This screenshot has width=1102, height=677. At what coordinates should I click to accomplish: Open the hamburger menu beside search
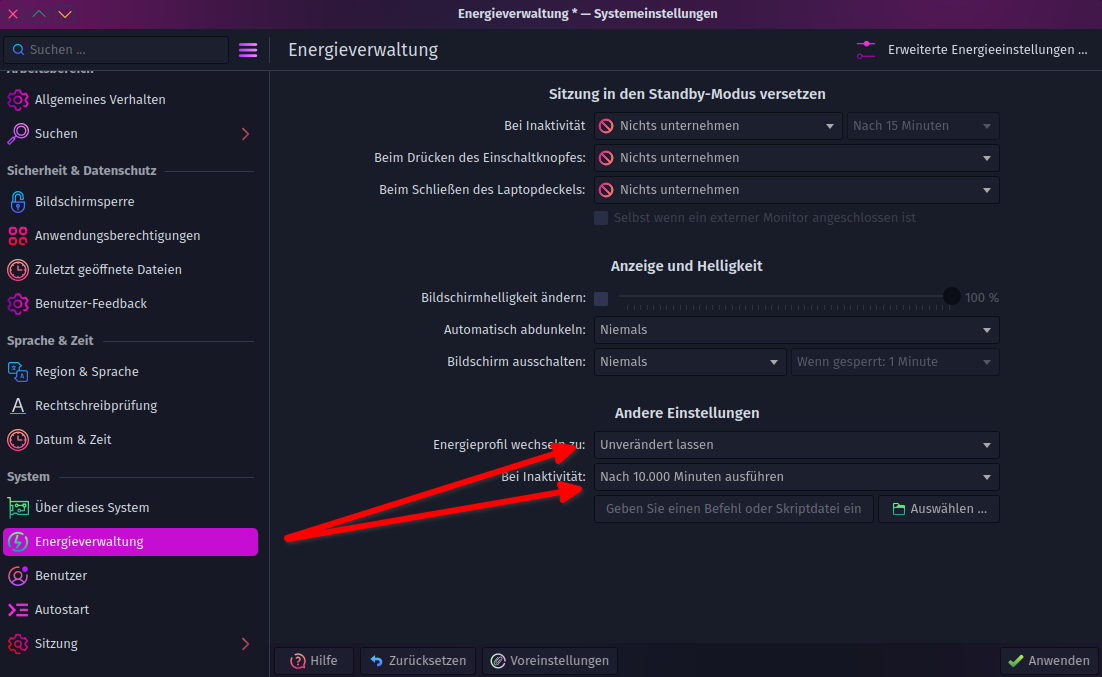247,50
